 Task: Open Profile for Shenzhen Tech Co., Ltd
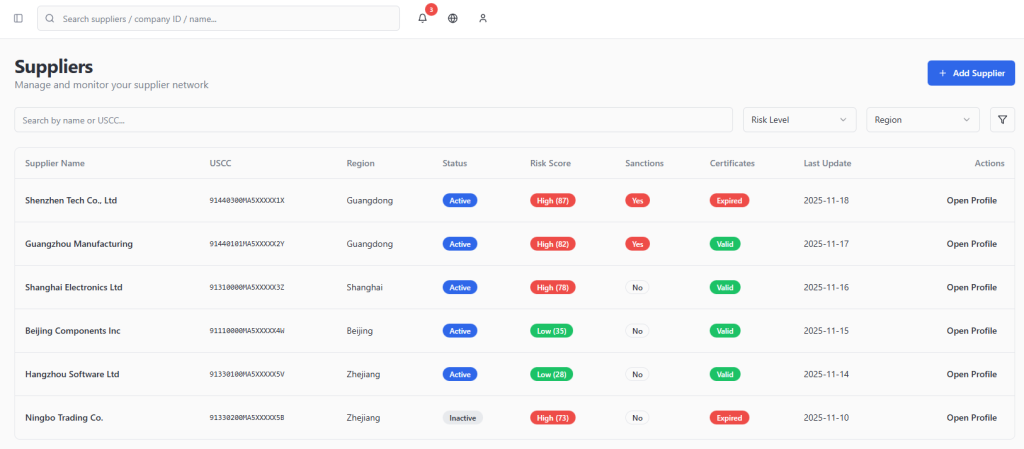[x=971, y=201]
